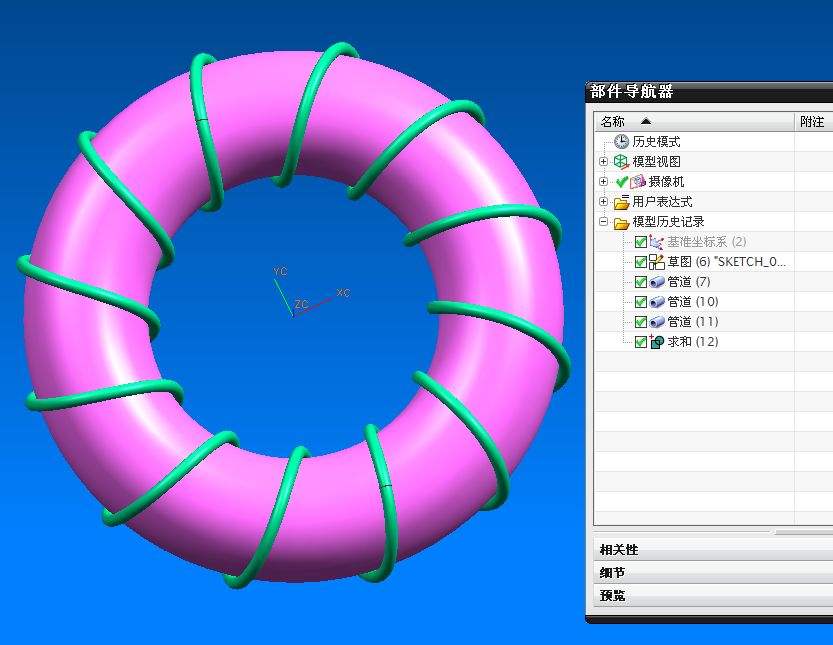Select the 用户表达式 row label
833x645 pixels.
click(662, 202)
